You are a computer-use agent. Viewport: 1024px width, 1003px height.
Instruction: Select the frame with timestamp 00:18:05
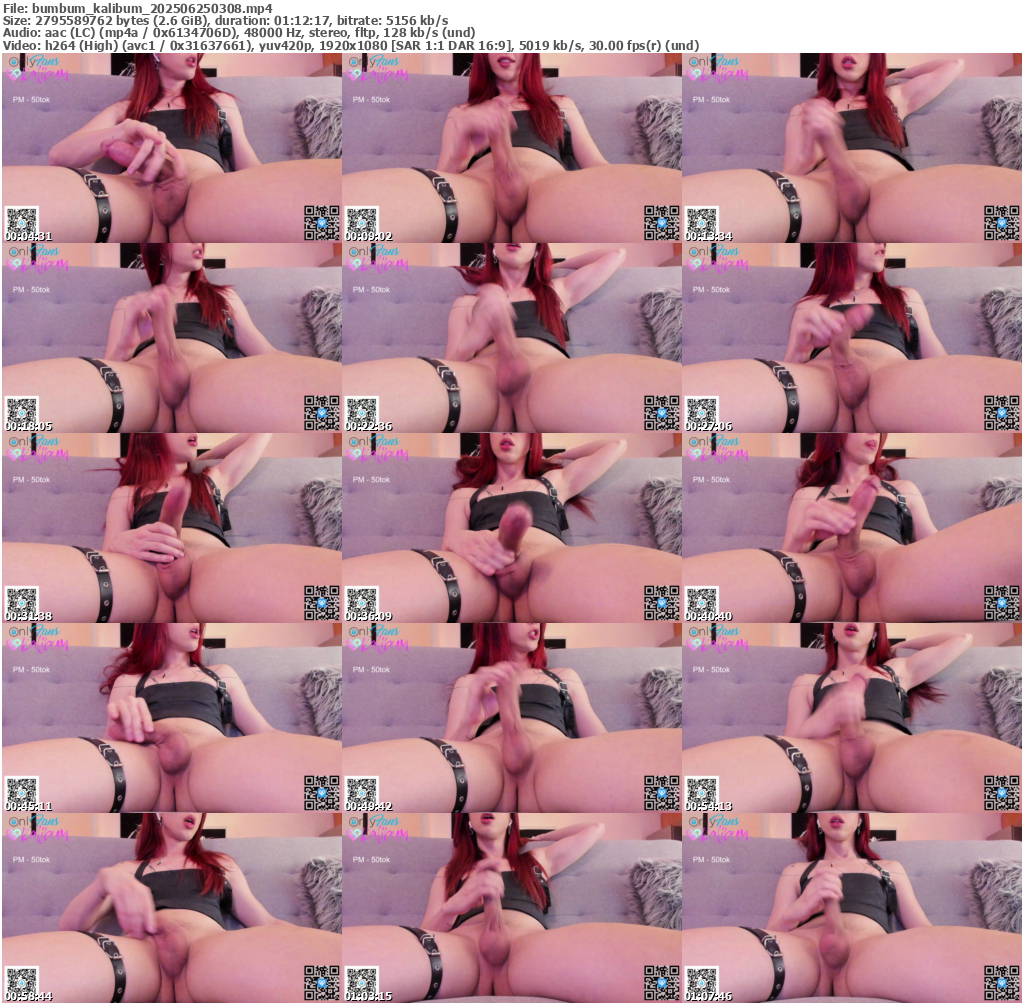pyautogui.click(x=171, y=337)
